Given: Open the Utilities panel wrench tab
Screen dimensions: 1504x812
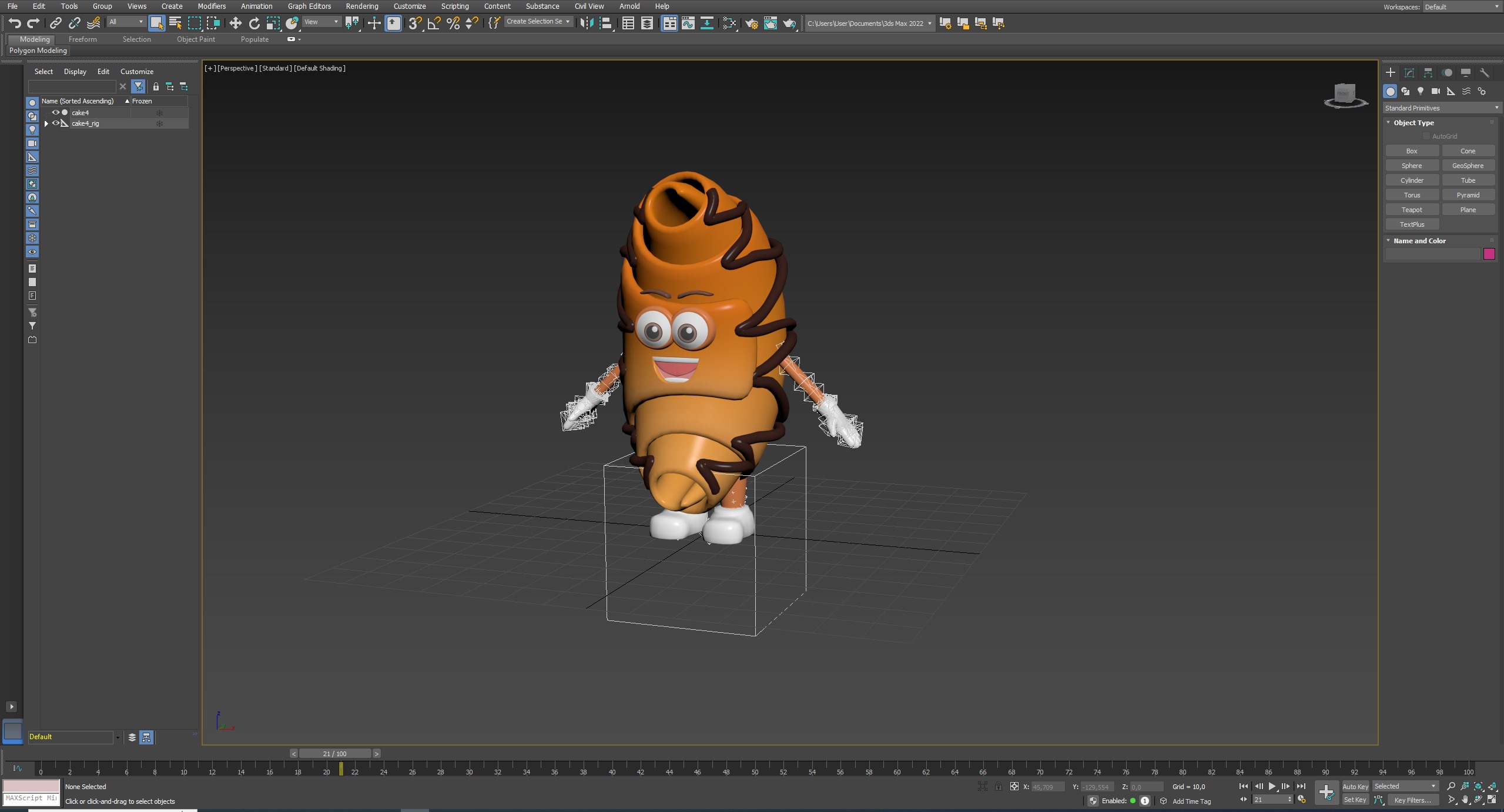Looking at the screenshot, I should point(1485,72).
